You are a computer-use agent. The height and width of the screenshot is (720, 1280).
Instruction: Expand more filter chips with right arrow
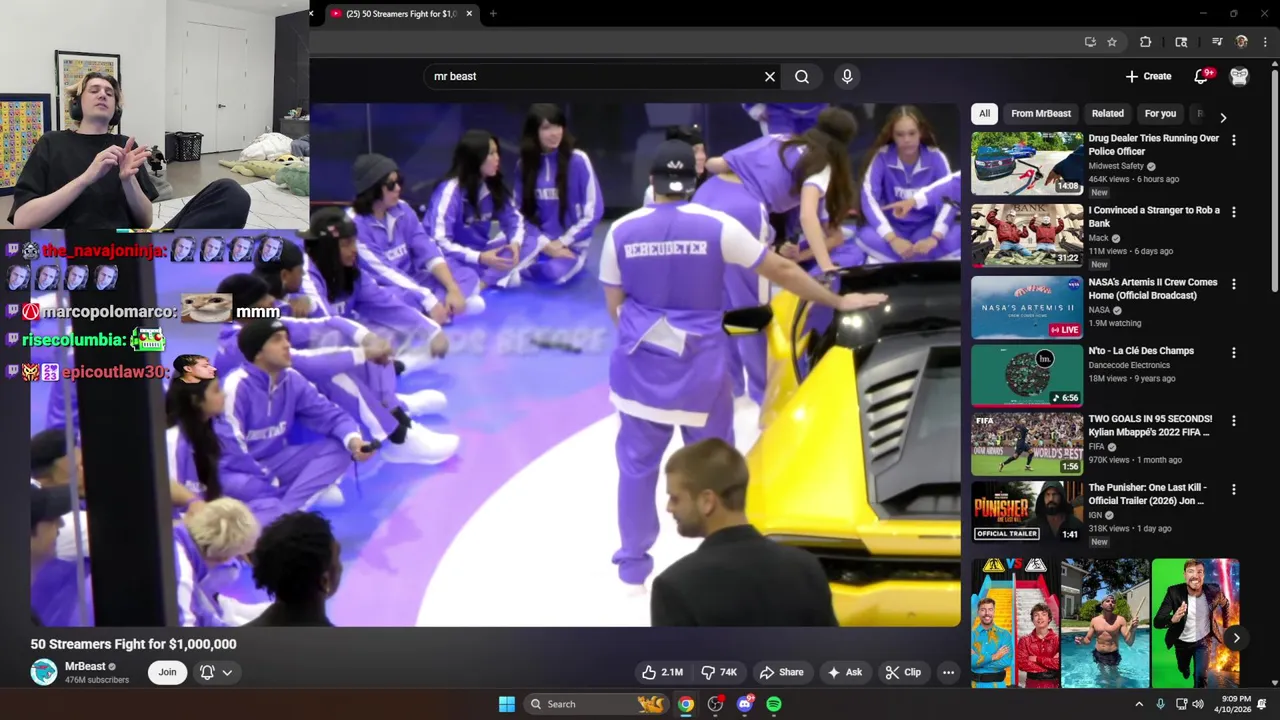coord(1223,117)
